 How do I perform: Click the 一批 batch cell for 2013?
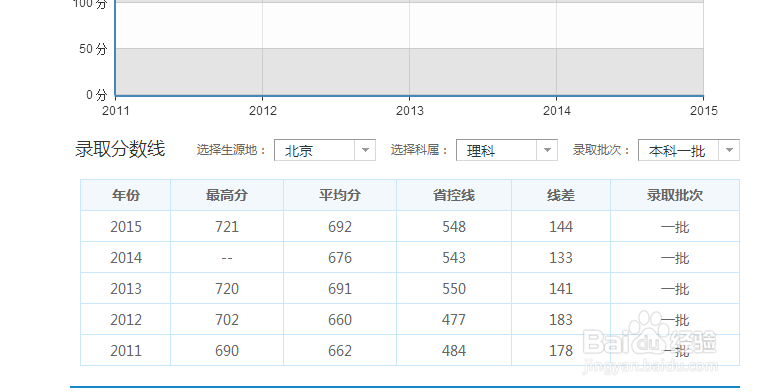[675, 288]
